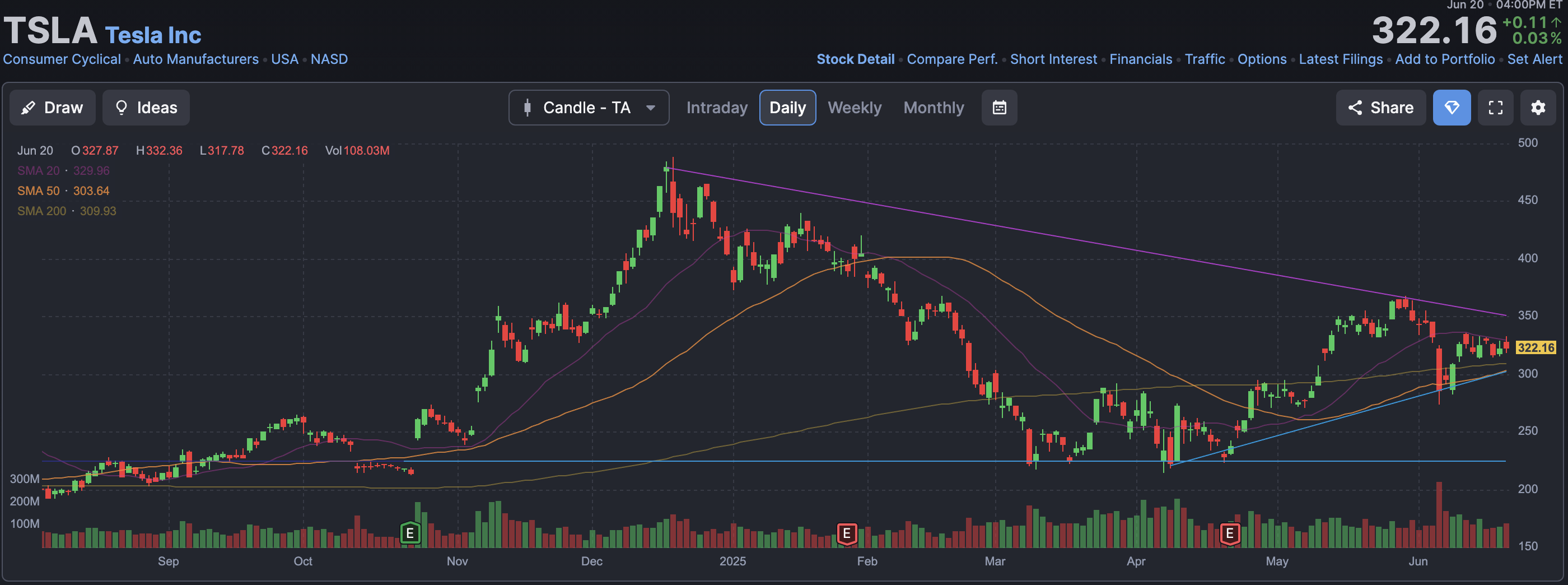Open the calendar date range picker
This screenshot has width=1568, height=585.
point(999,108)
